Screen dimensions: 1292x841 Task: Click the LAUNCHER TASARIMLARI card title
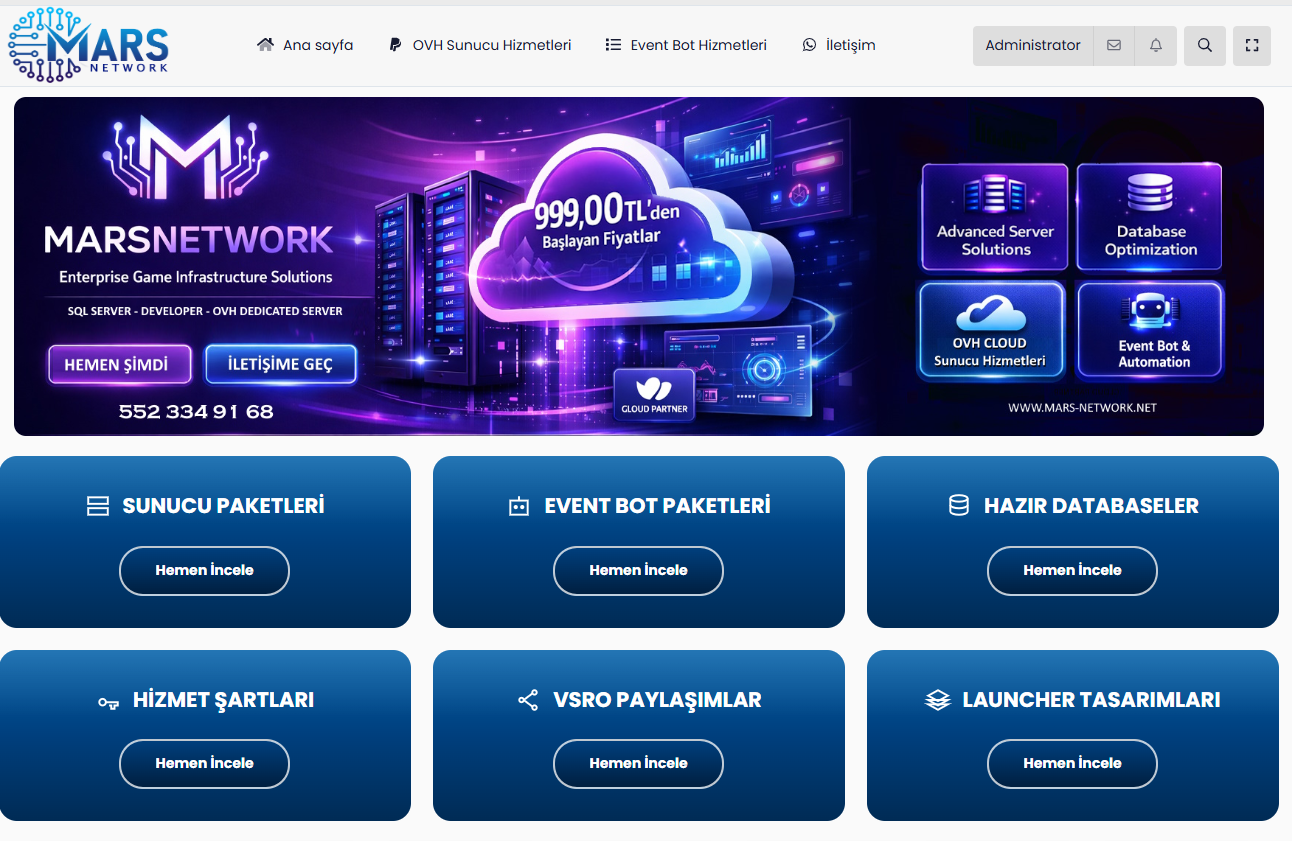click(1091, 700)
